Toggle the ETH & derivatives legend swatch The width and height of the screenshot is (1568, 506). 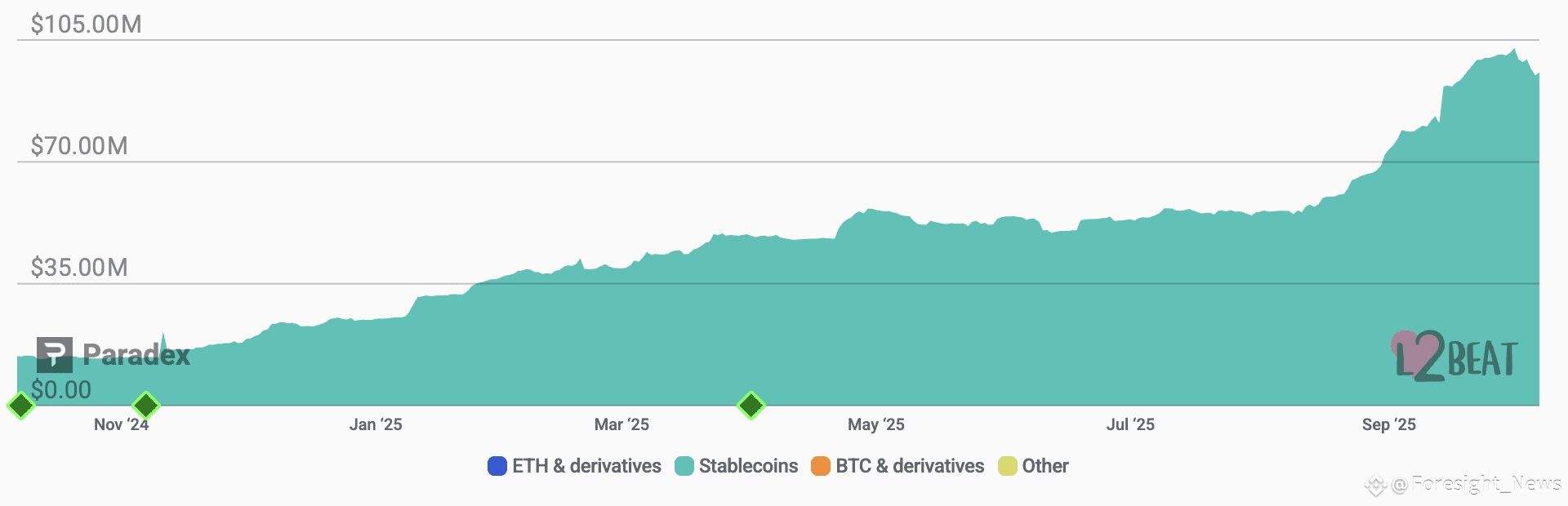coord(497,466)
